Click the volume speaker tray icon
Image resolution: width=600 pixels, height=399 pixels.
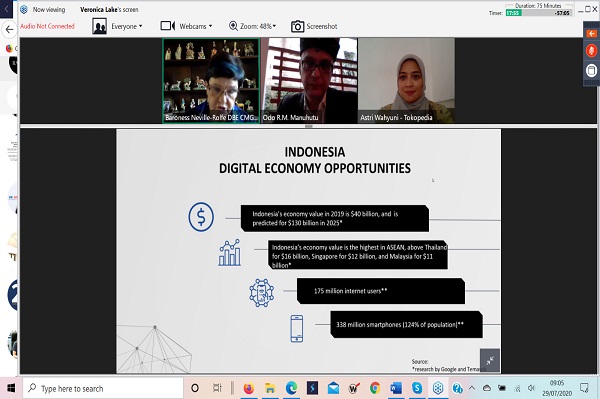[x=531, y=388]
